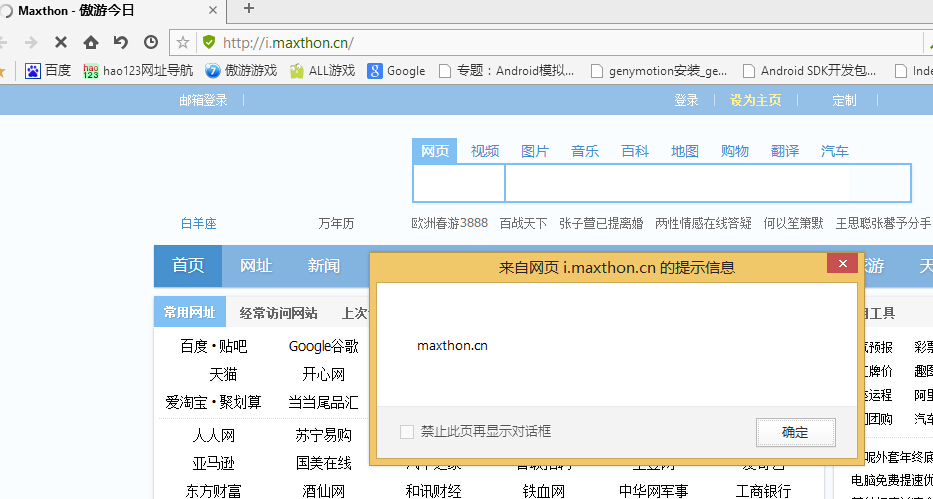
Task: Open the 当当尾品汇 site link
Action: (x=324, y=402)
